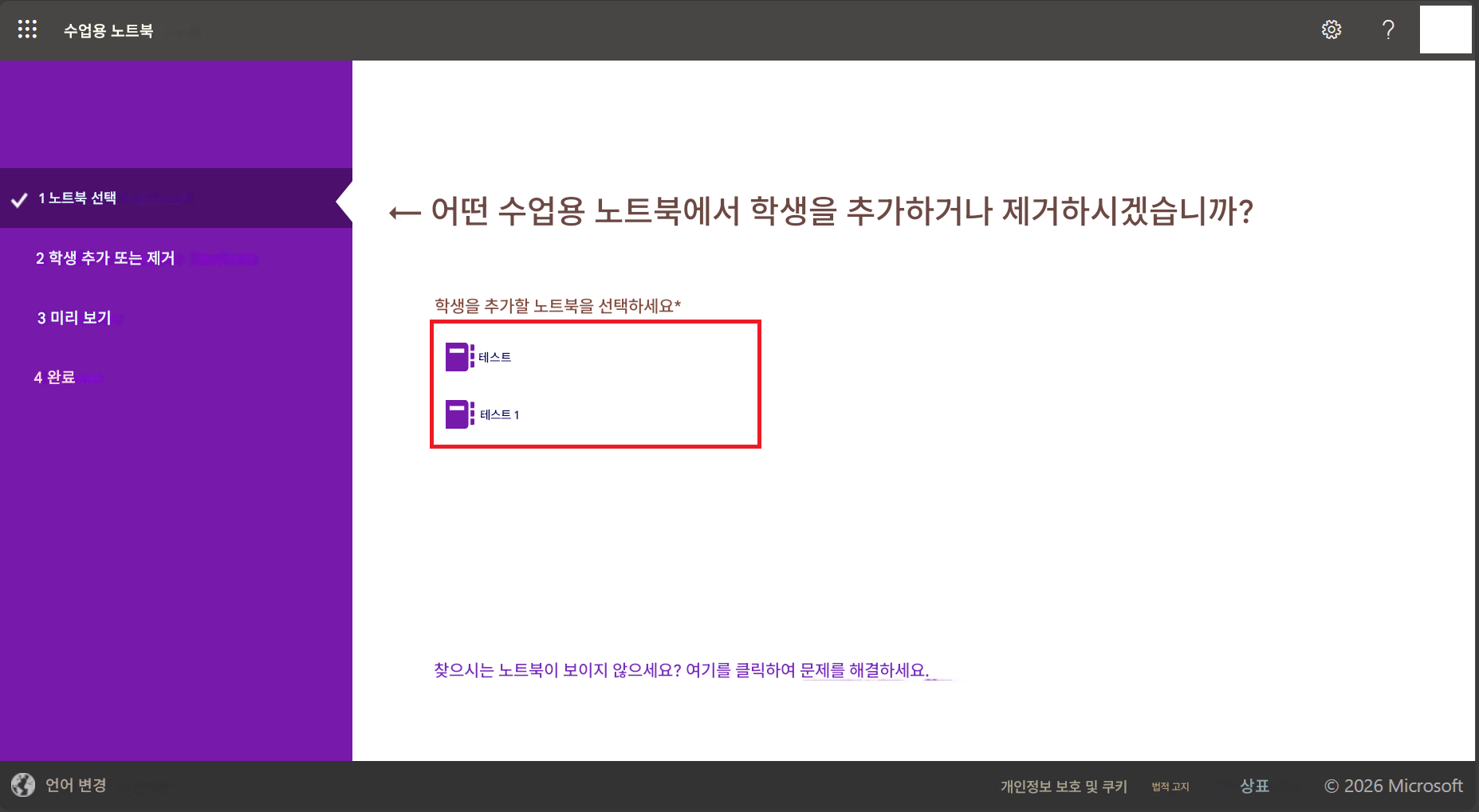The image size is (1479, 812).
Task: Click the 수업용 노트북 app title
Action: (x=108, y=30)
